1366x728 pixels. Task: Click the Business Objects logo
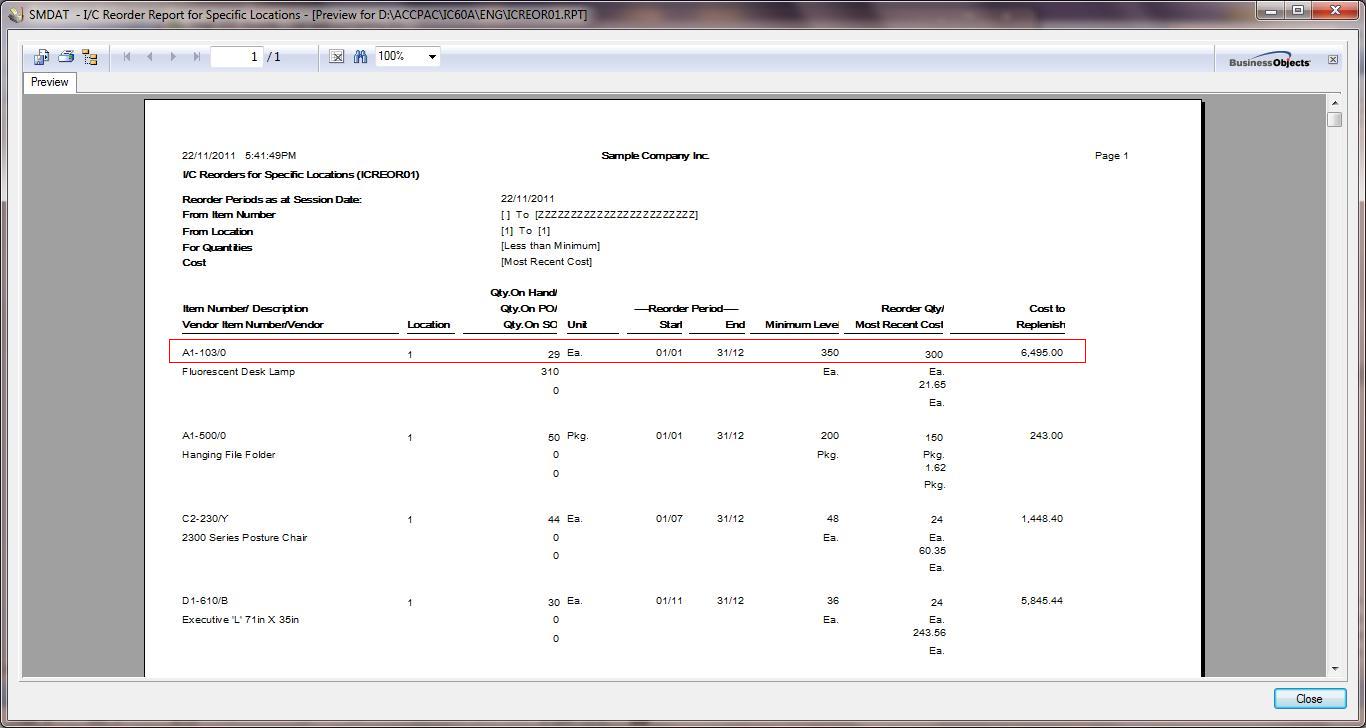coord(1269,61)
